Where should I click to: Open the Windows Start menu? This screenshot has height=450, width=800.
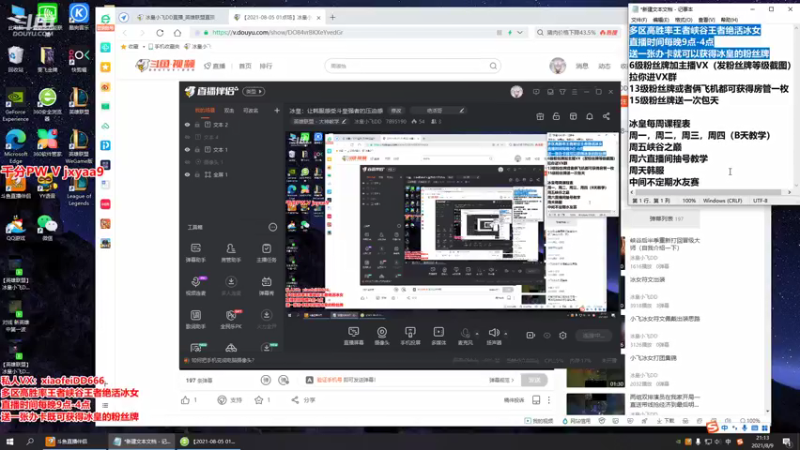[x=10, y=441]
